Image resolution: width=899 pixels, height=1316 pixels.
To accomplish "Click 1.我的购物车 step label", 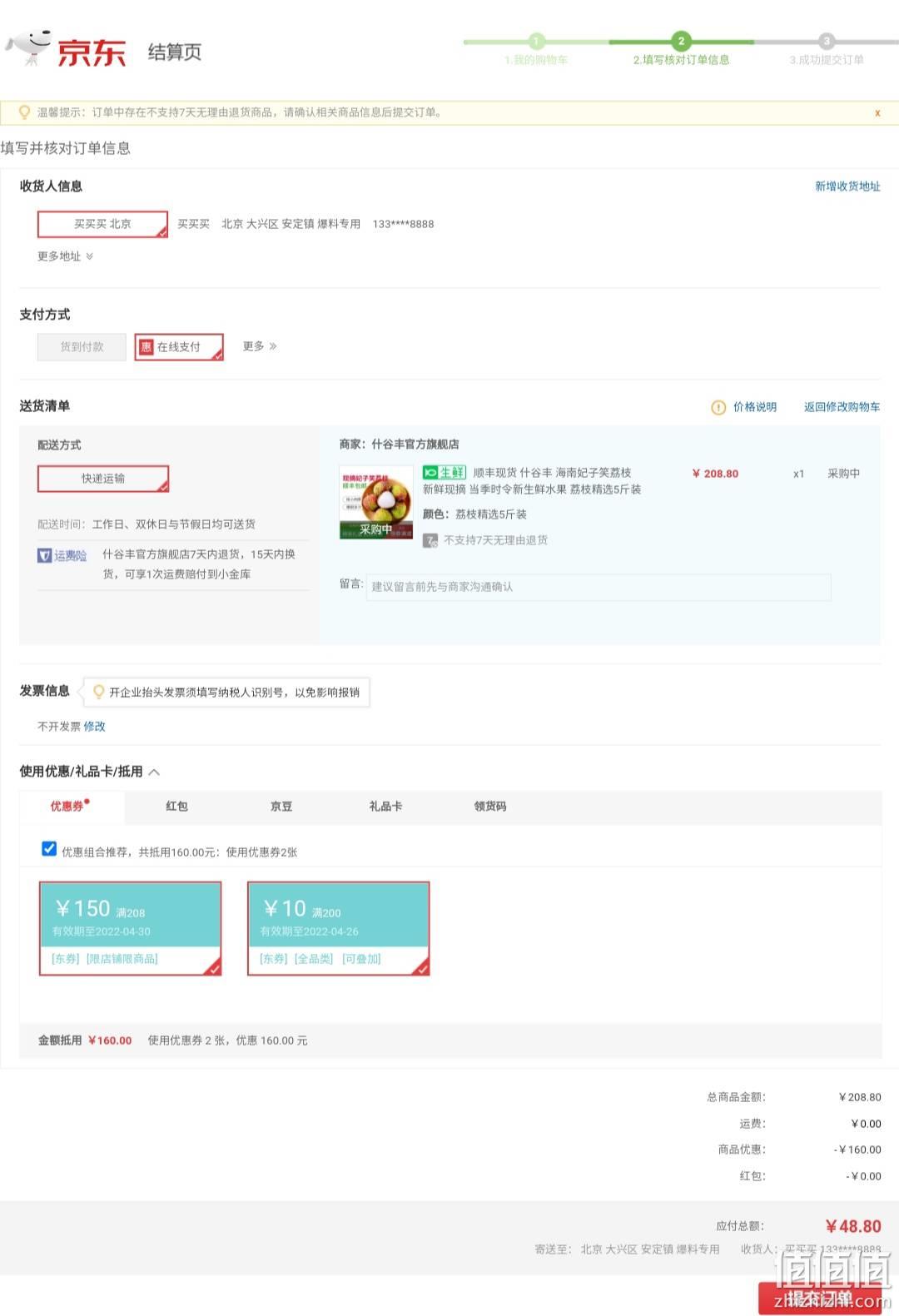I will pos(536,60).
